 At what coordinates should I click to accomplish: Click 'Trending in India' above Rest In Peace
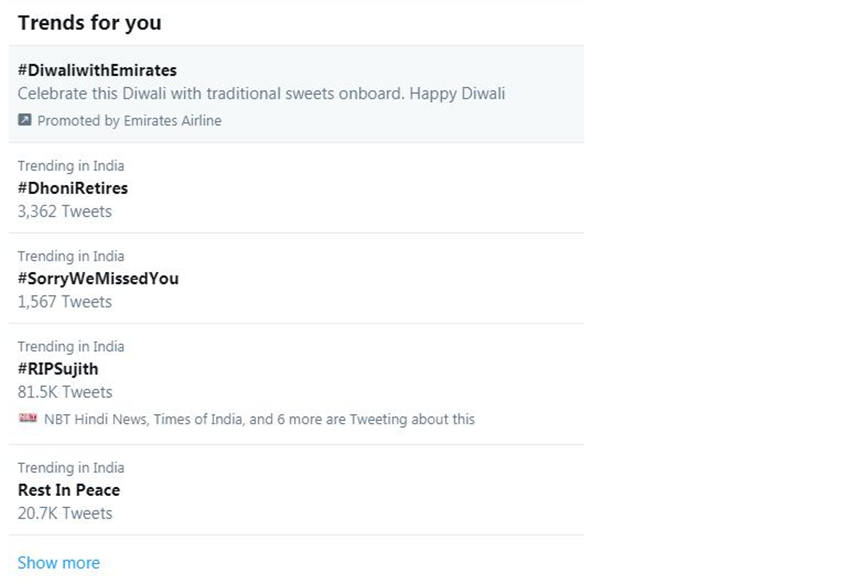click(x=71, y=468)
